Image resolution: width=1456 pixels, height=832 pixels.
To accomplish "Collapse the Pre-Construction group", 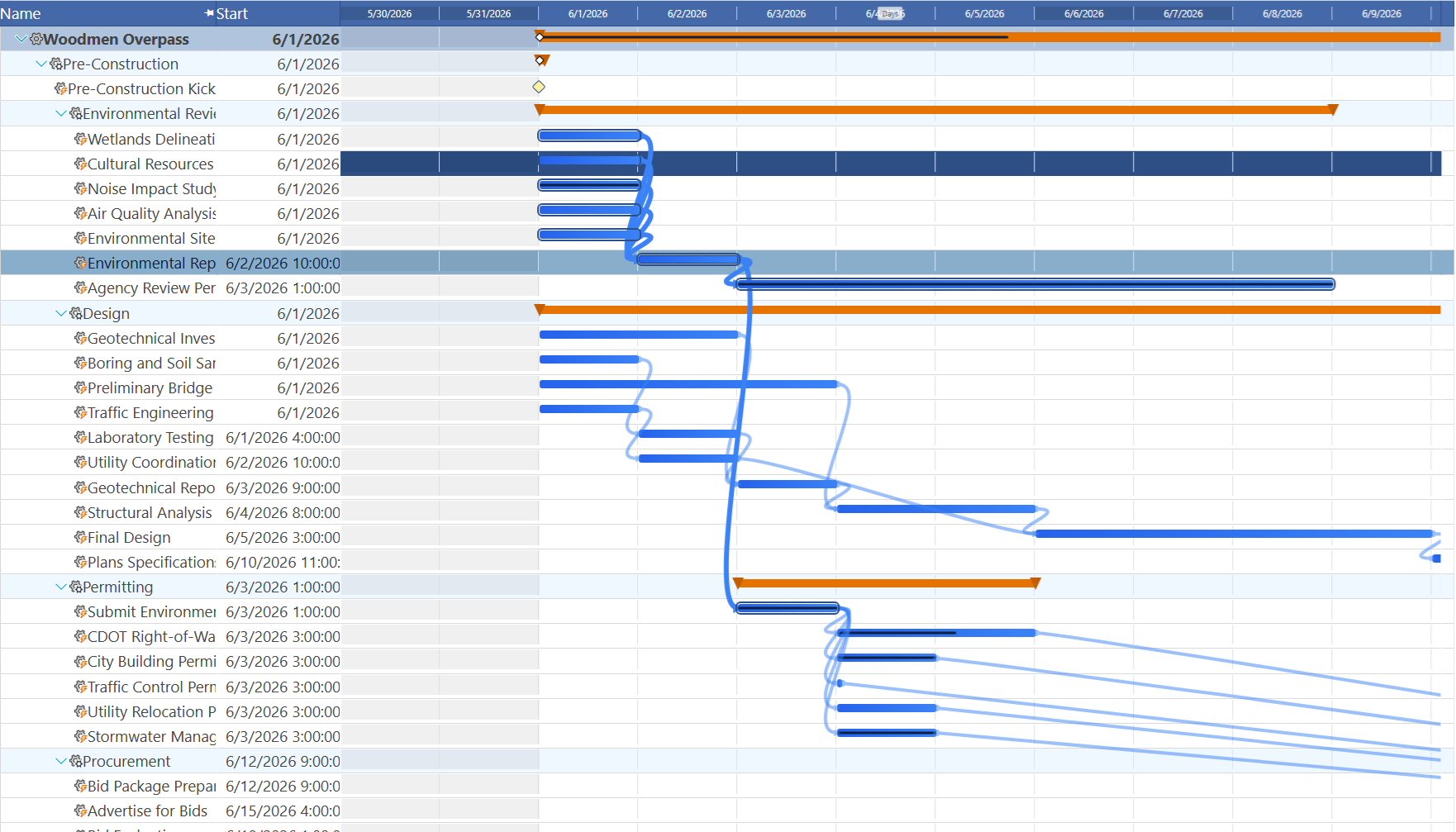I will (x=41, y=64).
